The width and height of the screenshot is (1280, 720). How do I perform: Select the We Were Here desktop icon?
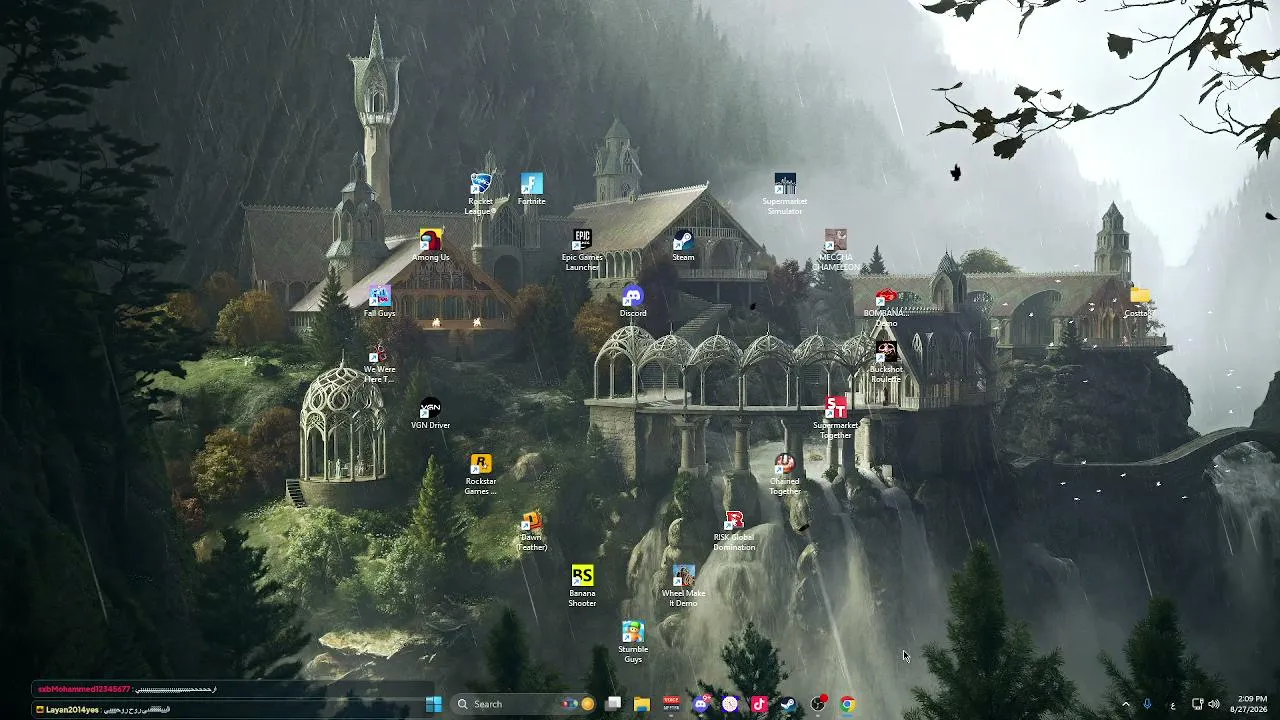click(380, 363)
